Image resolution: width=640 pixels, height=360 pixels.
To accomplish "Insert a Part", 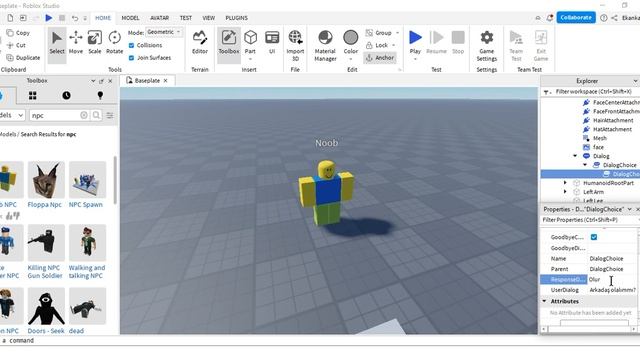I will [250, 43].
